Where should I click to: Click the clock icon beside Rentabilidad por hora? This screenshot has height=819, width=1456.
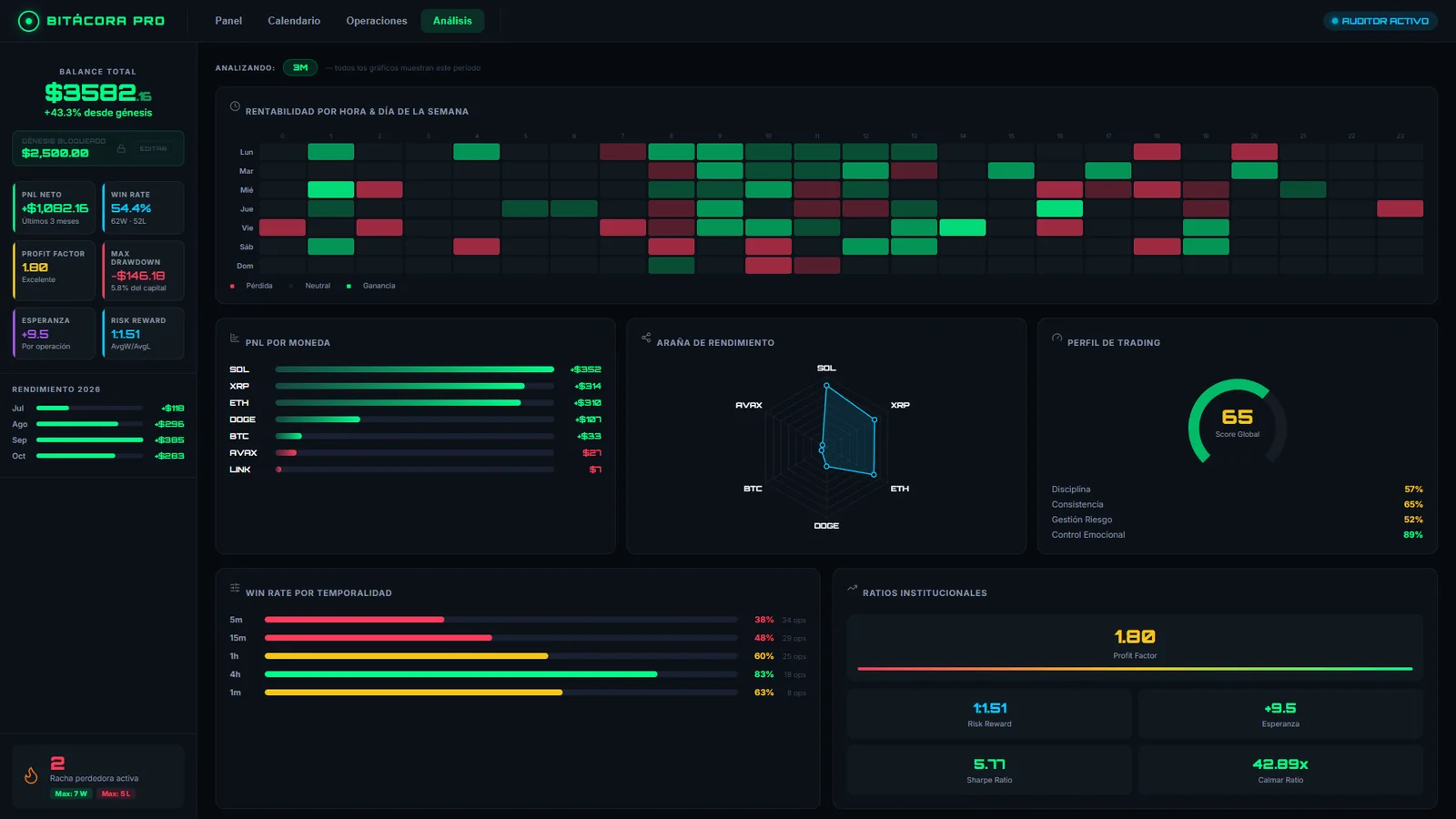tap(235, 106)
